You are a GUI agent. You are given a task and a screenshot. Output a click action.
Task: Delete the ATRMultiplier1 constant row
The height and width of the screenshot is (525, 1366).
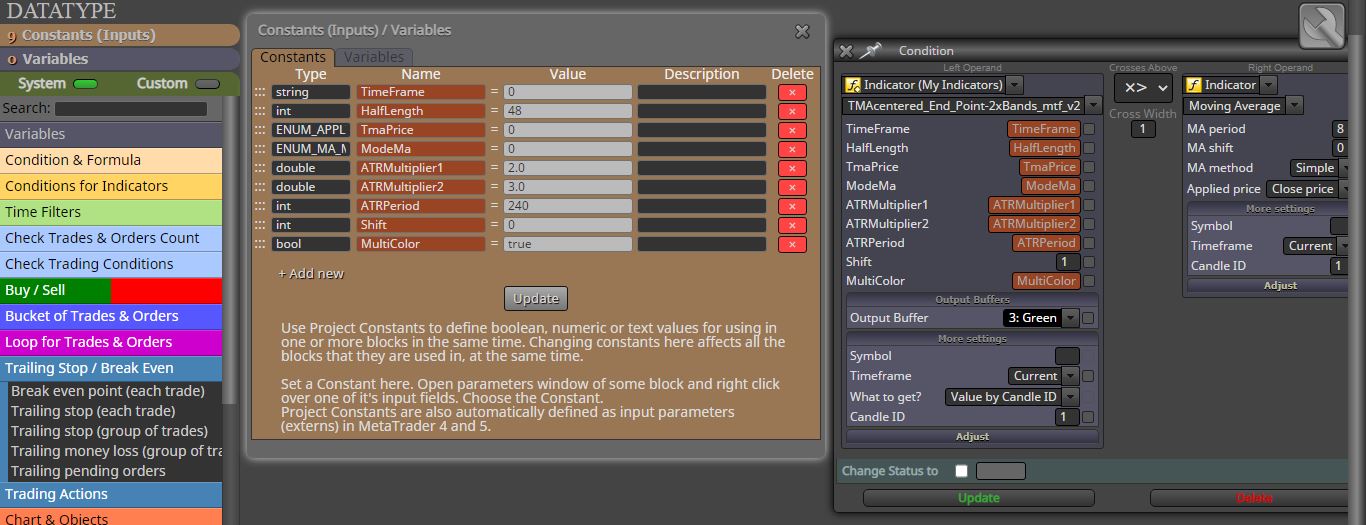click(792, 168)
